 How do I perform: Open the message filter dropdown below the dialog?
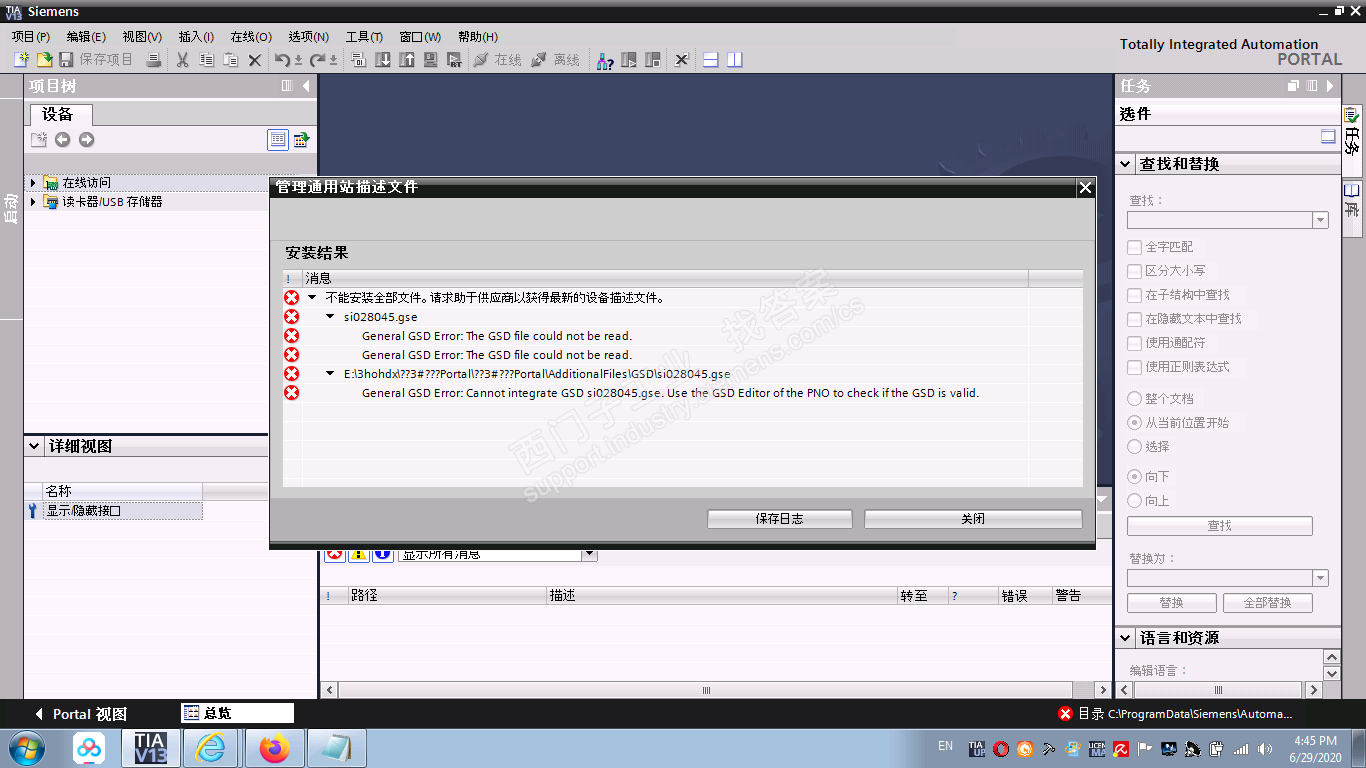coord(589,554)
